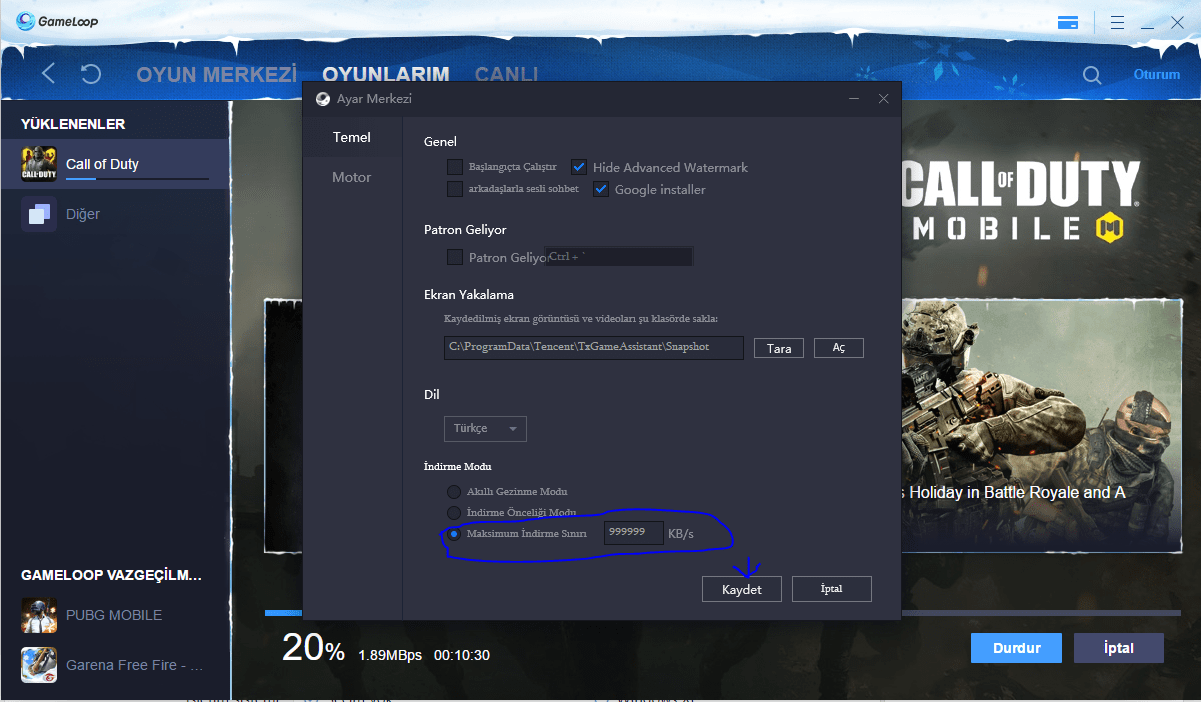Minimize the Ayar Merkezi dialog
1201x702 pixels.
(x=854, y=99)
